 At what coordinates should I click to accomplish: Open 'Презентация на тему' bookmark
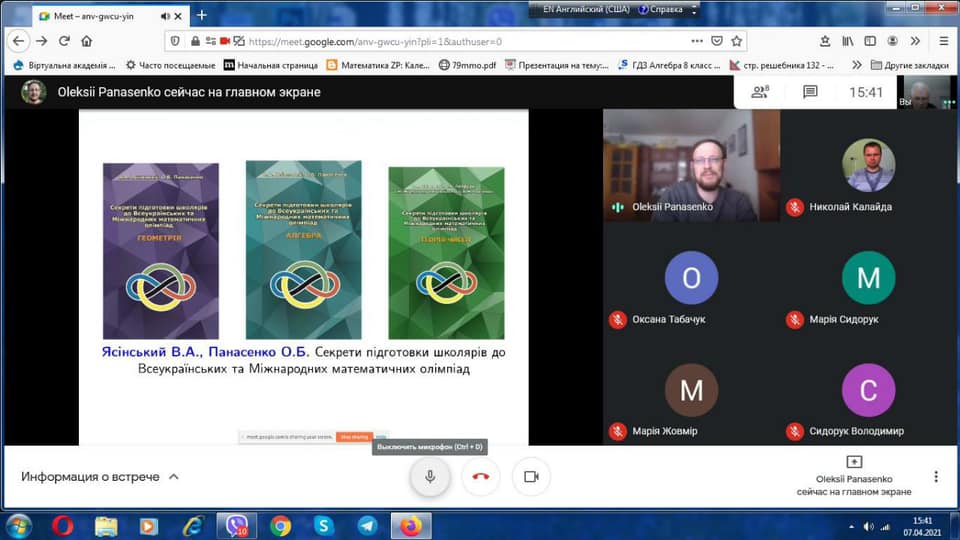point(557,65)
